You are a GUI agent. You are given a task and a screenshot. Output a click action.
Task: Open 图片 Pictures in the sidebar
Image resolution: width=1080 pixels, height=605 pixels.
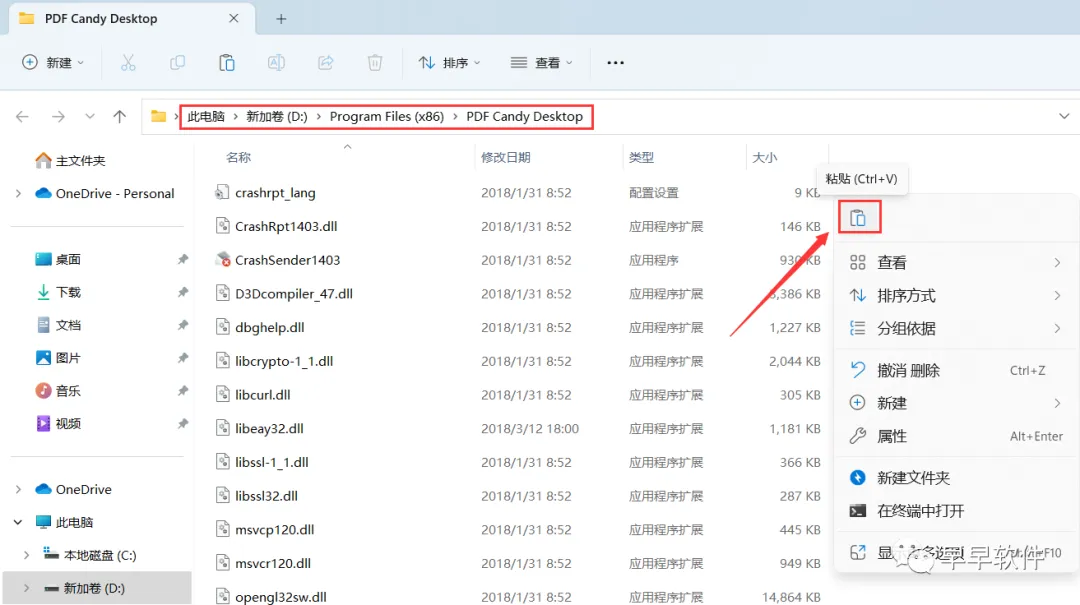58,358
